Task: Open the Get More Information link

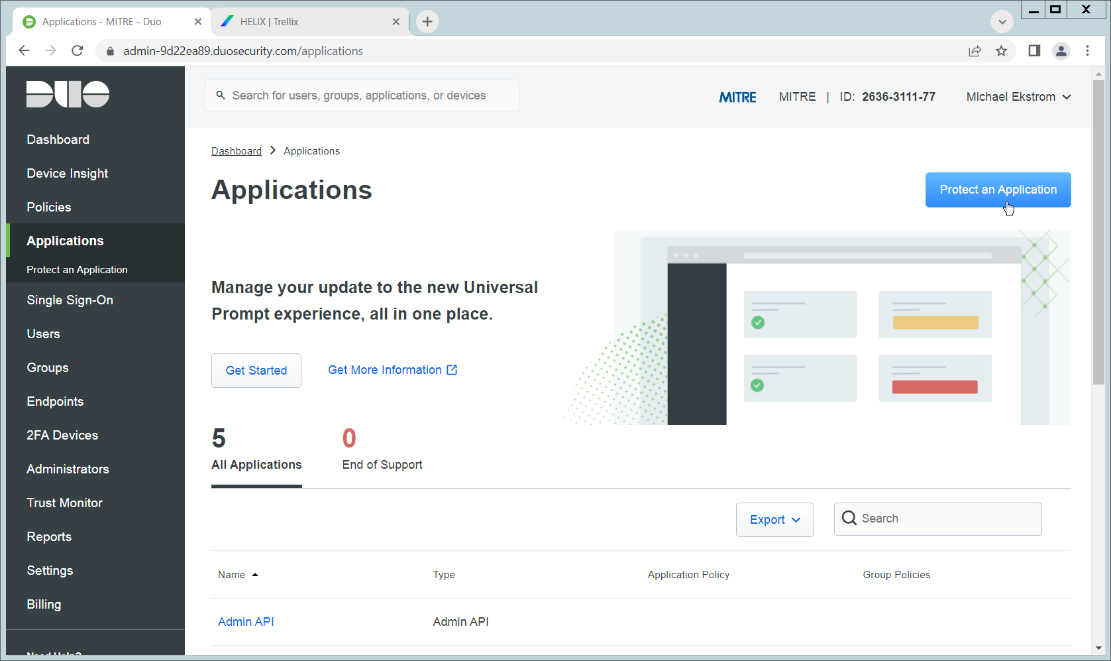Action: (392, 370)
